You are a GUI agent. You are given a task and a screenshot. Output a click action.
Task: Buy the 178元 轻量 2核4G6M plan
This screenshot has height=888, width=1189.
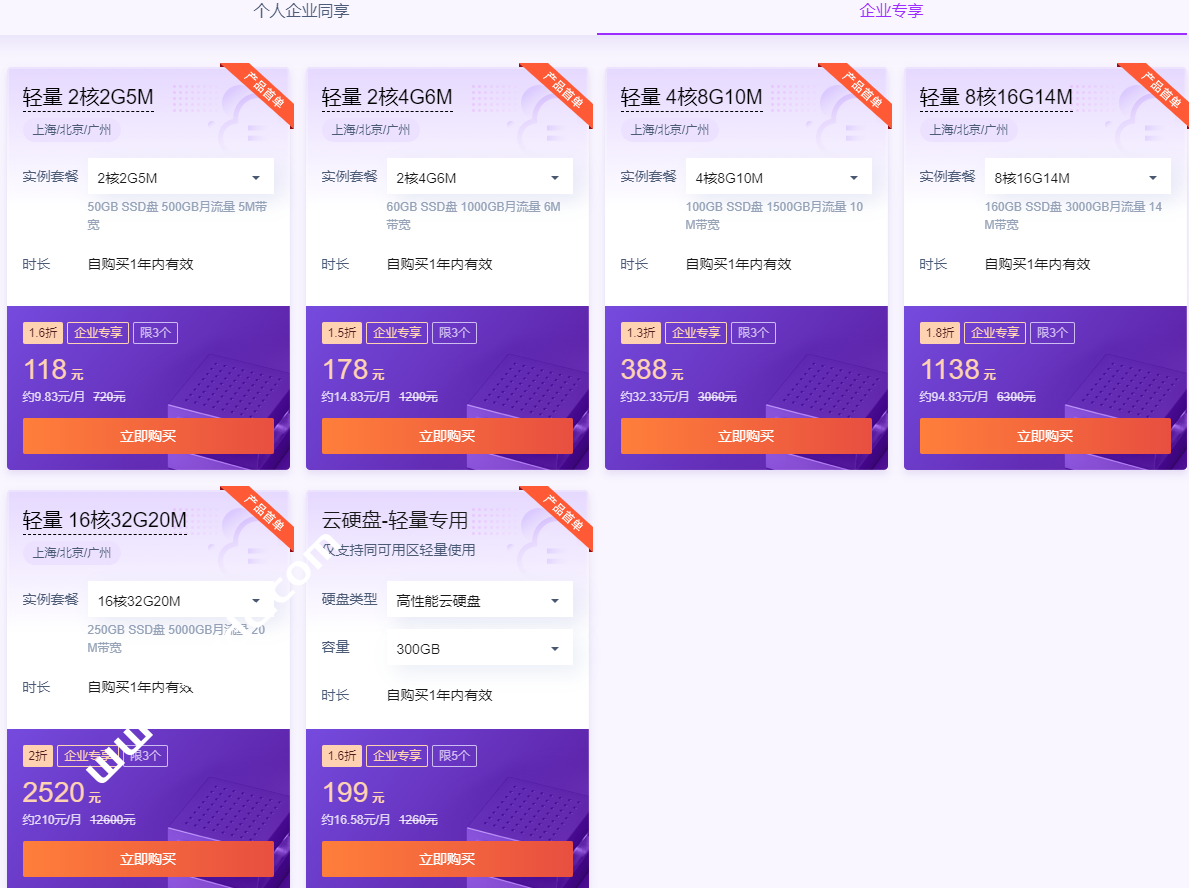coord(447,436)
